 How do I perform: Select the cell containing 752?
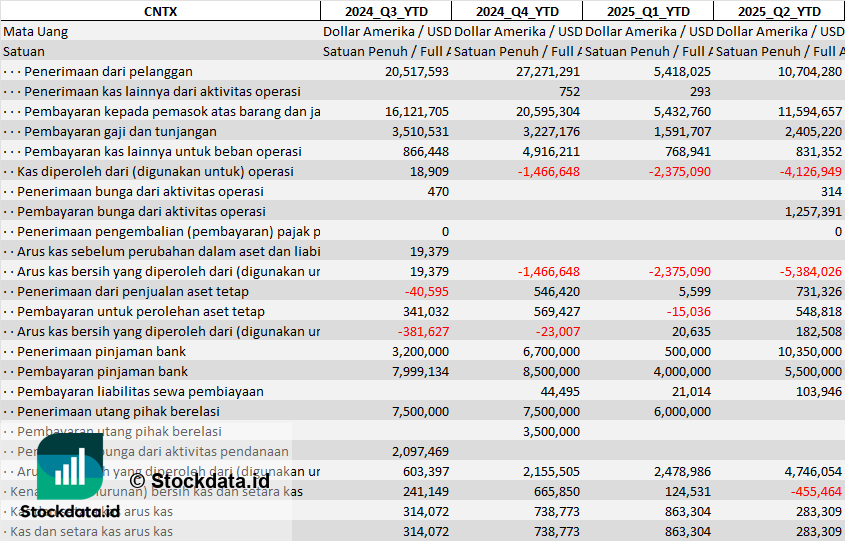(x=569, y=92)
